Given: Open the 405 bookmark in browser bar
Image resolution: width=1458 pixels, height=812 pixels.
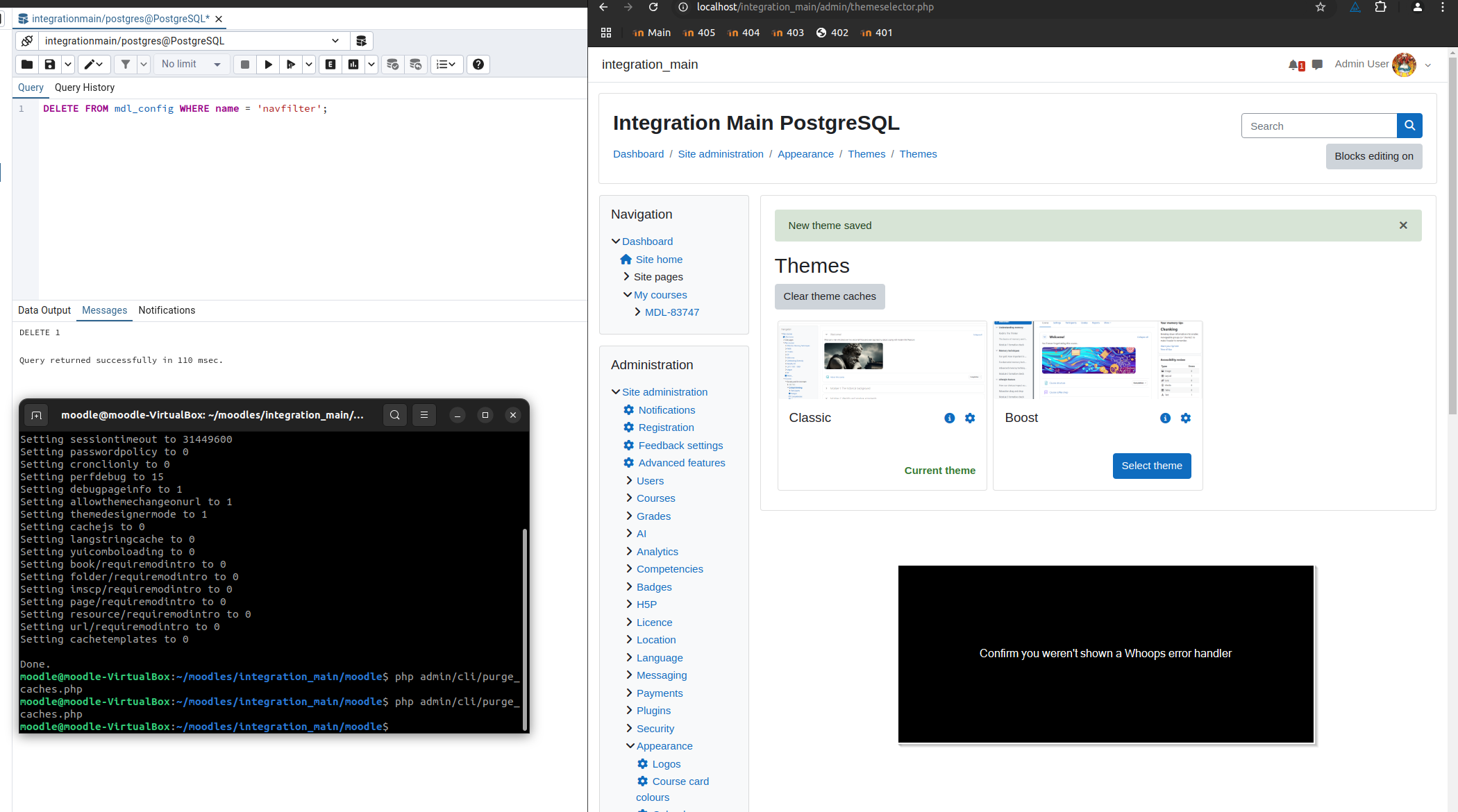Looking at the screenshot, I should pyautogui.click(x=699, y=33).
